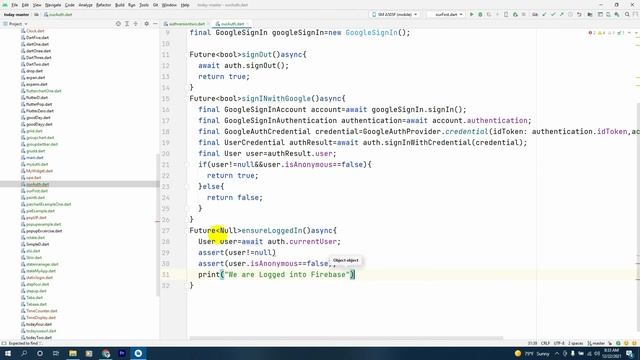Screen dimensions: 640x360
Task: Switch to the first editor tab
Action: pyautogui.click(x=187, y=24)
